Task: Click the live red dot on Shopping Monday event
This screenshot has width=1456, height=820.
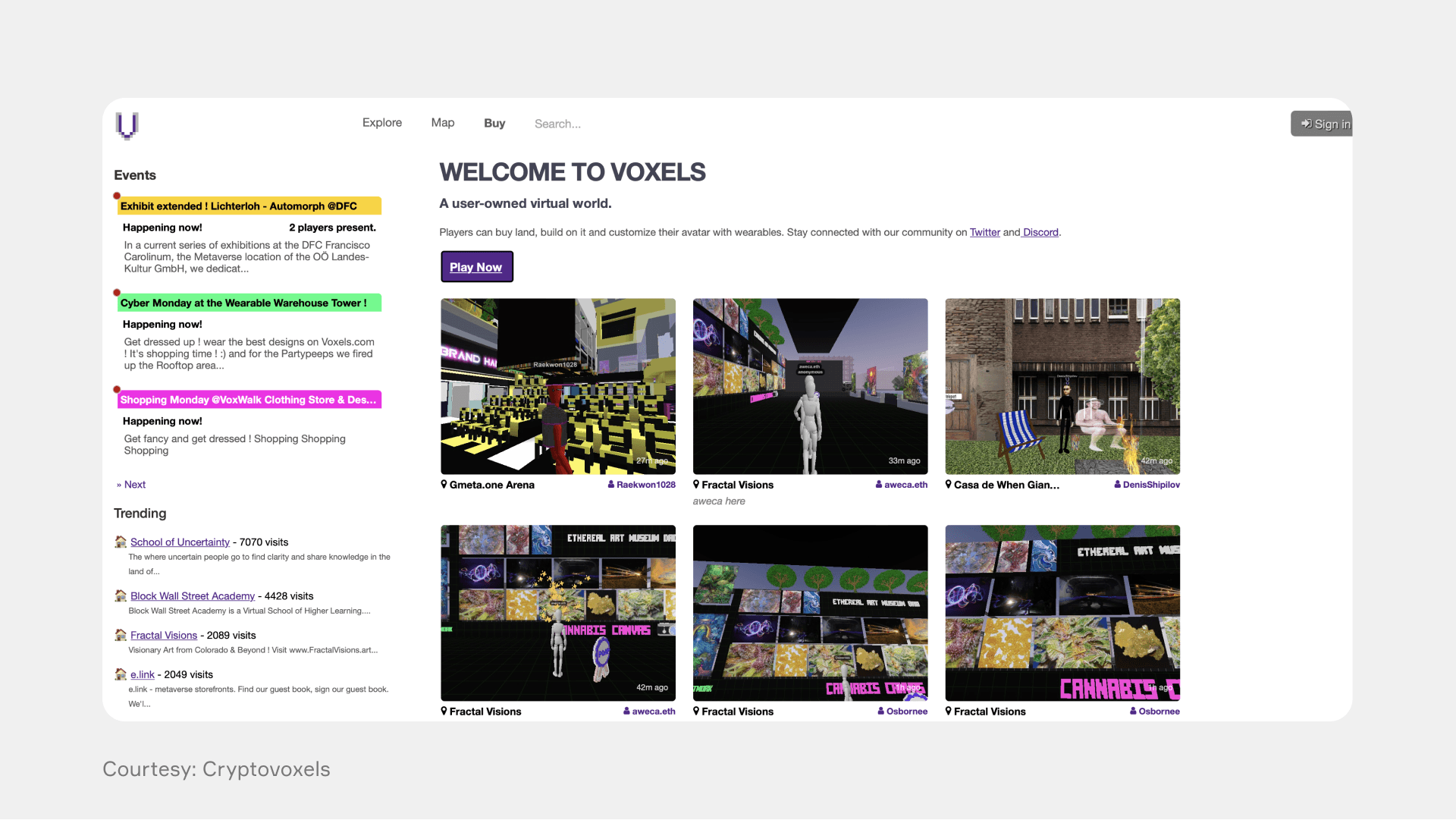Action: 117,390
